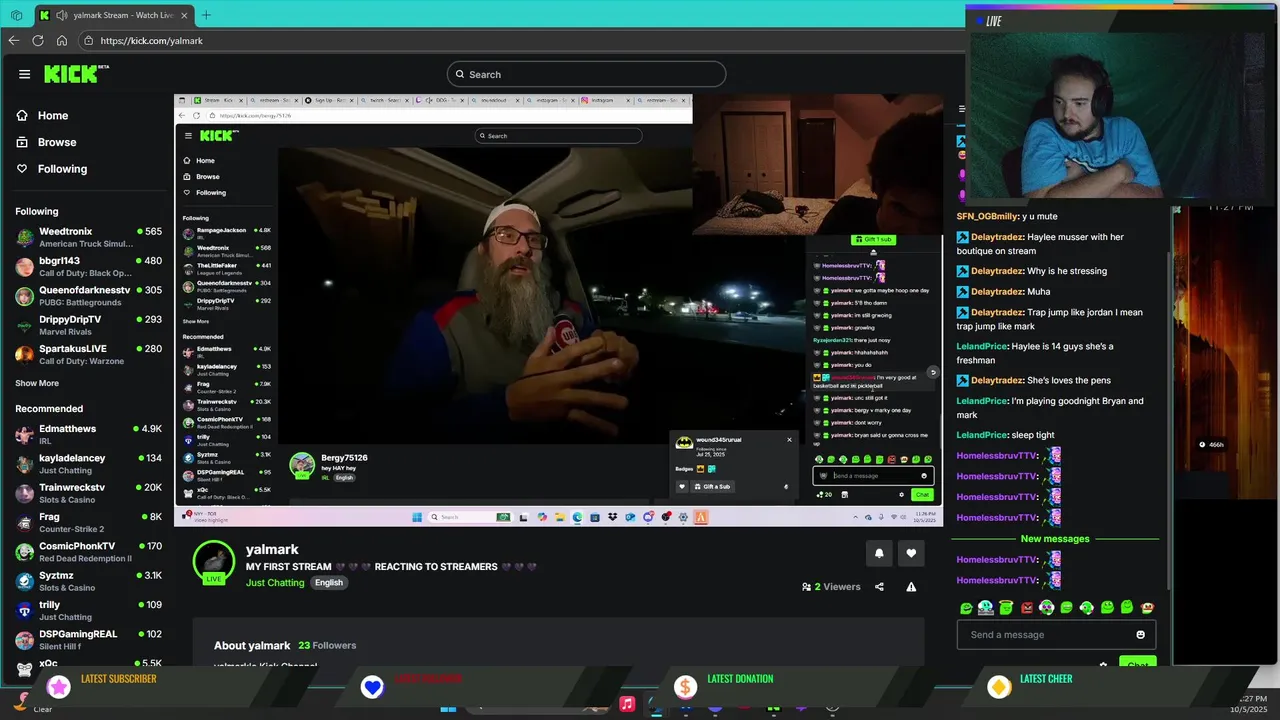
Task: Share the stream via share icon
Action: pos(879,587)
